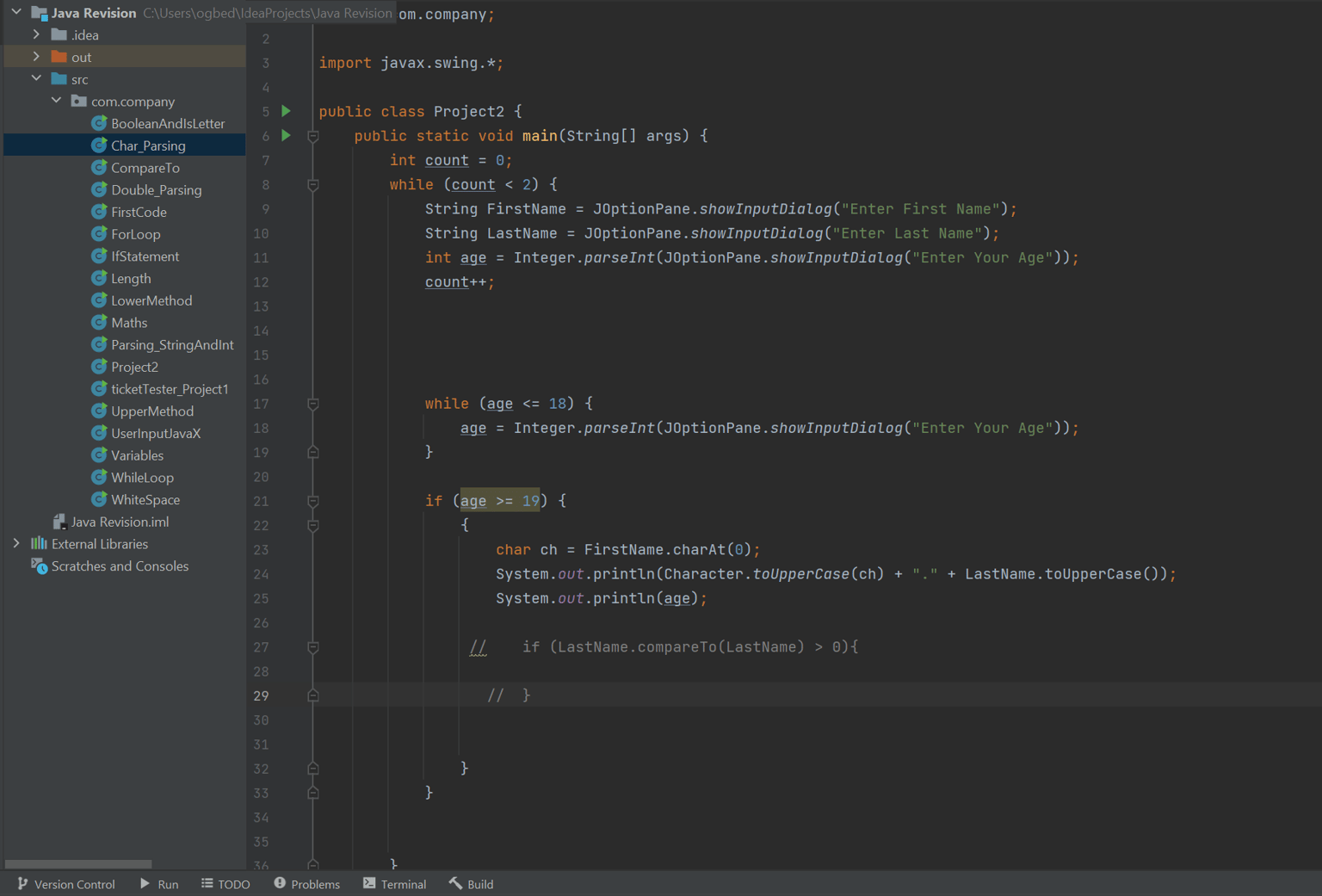Open the Double_Parsing class
1322x896 pixels.
[x=157, y=189]
